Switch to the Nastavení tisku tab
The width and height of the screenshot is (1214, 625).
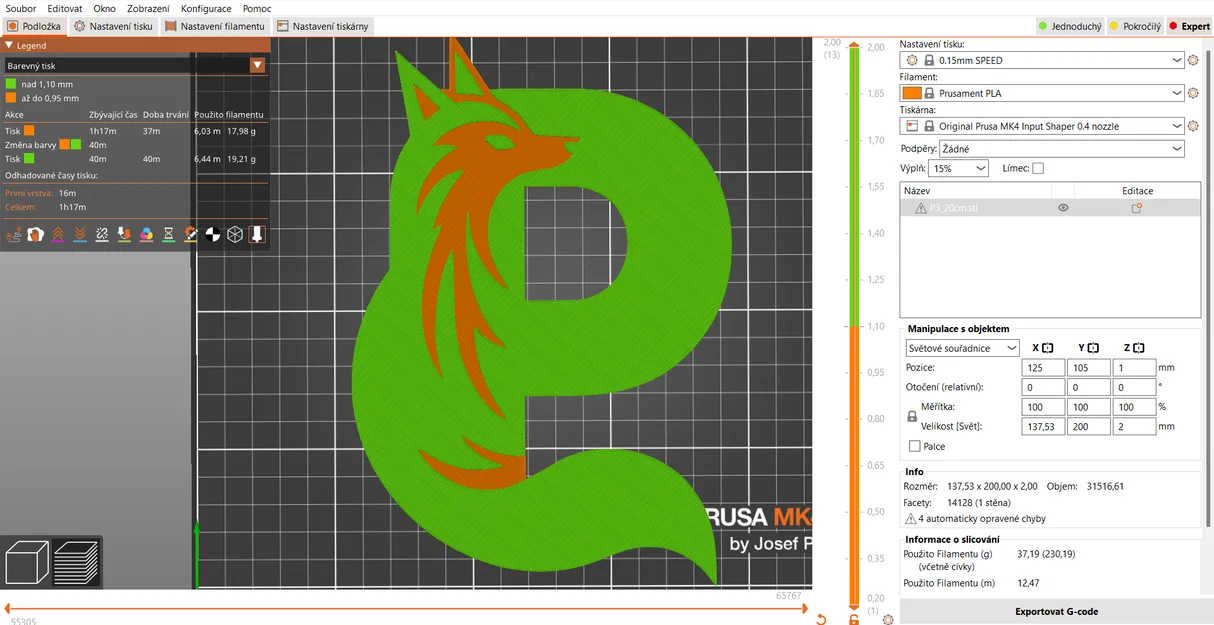coord(114,26)
